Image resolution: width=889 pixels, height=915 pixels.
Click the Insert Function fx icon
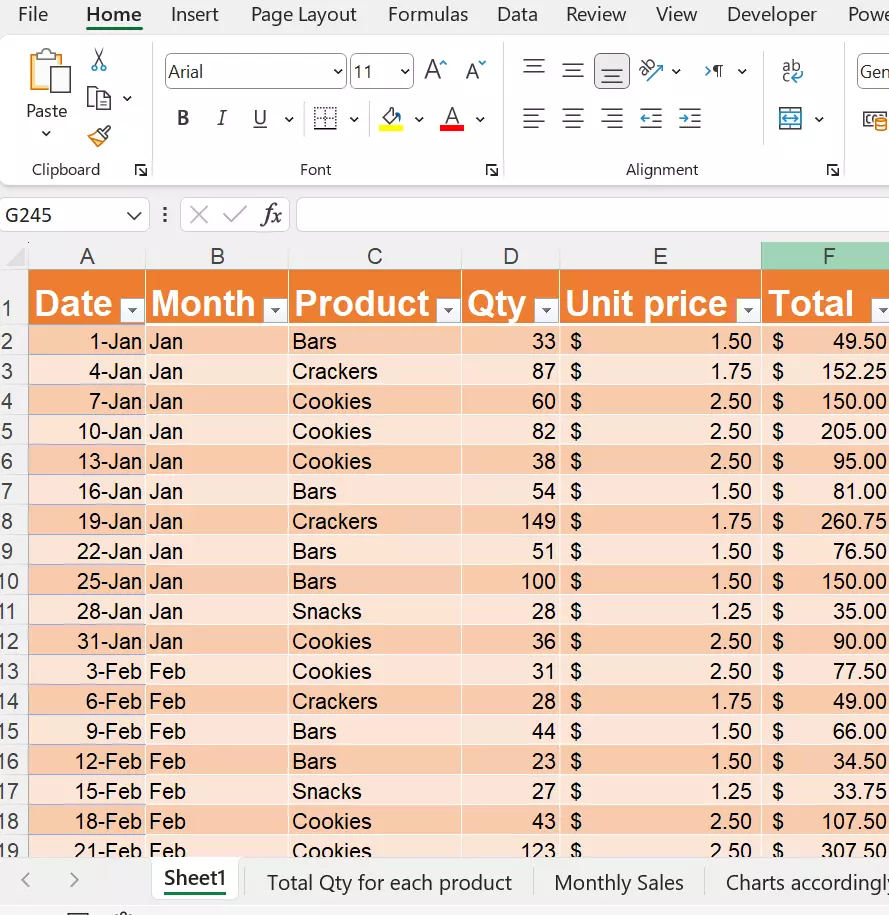[271, 215]
